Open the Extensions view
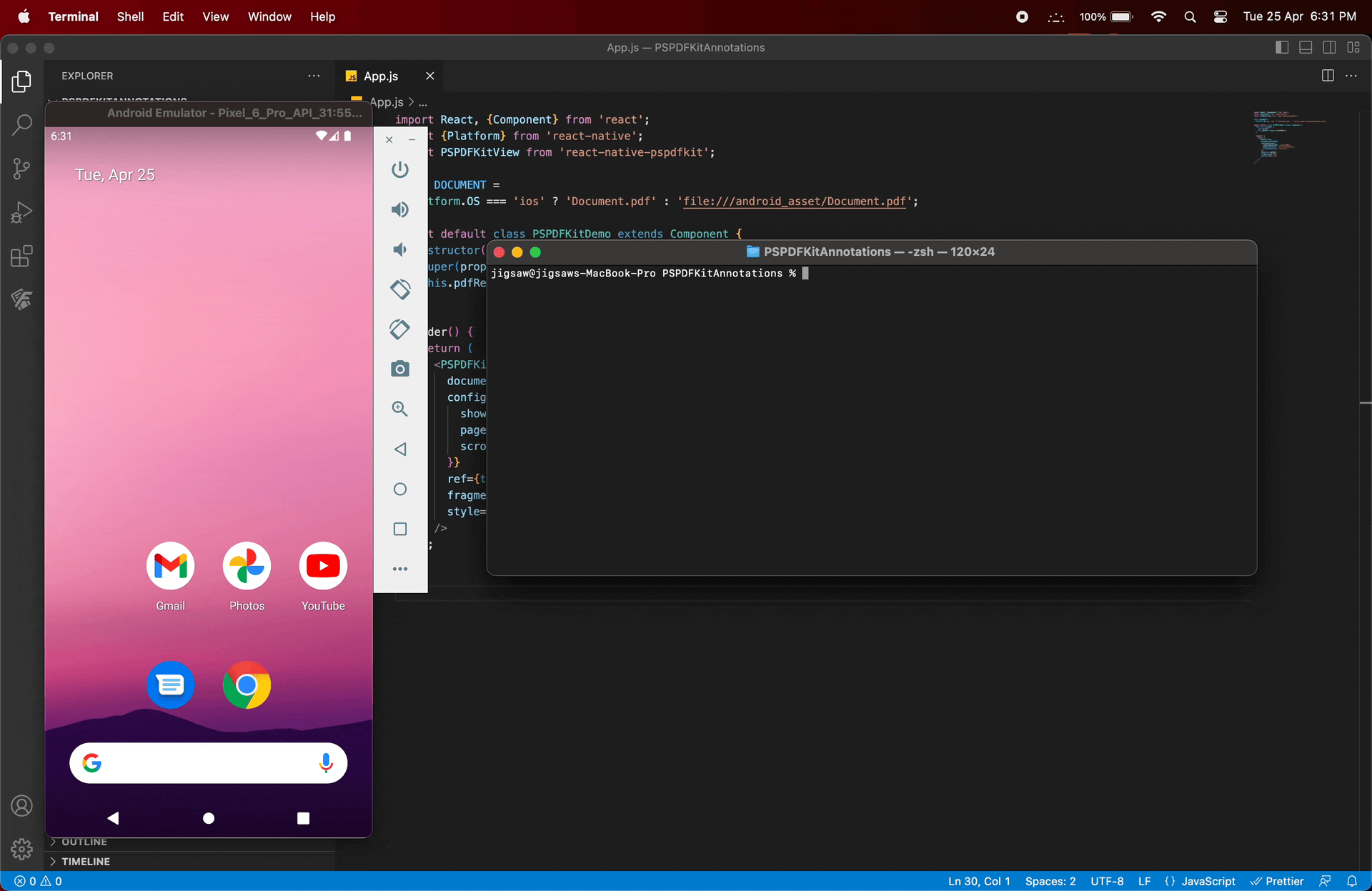1372x891 pixels. click(x=21, y=256)
